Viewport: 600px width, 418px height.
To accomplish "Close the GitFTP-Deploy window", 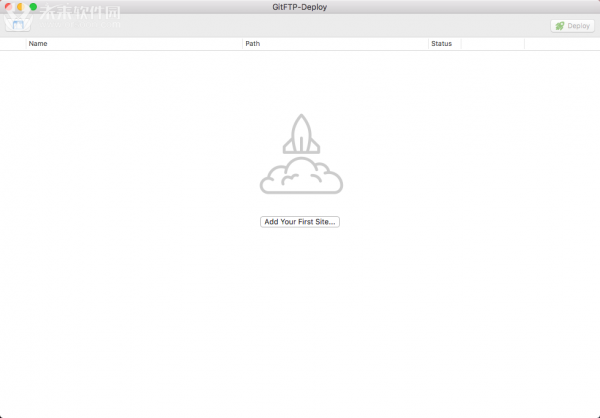I will pos(8,7).
